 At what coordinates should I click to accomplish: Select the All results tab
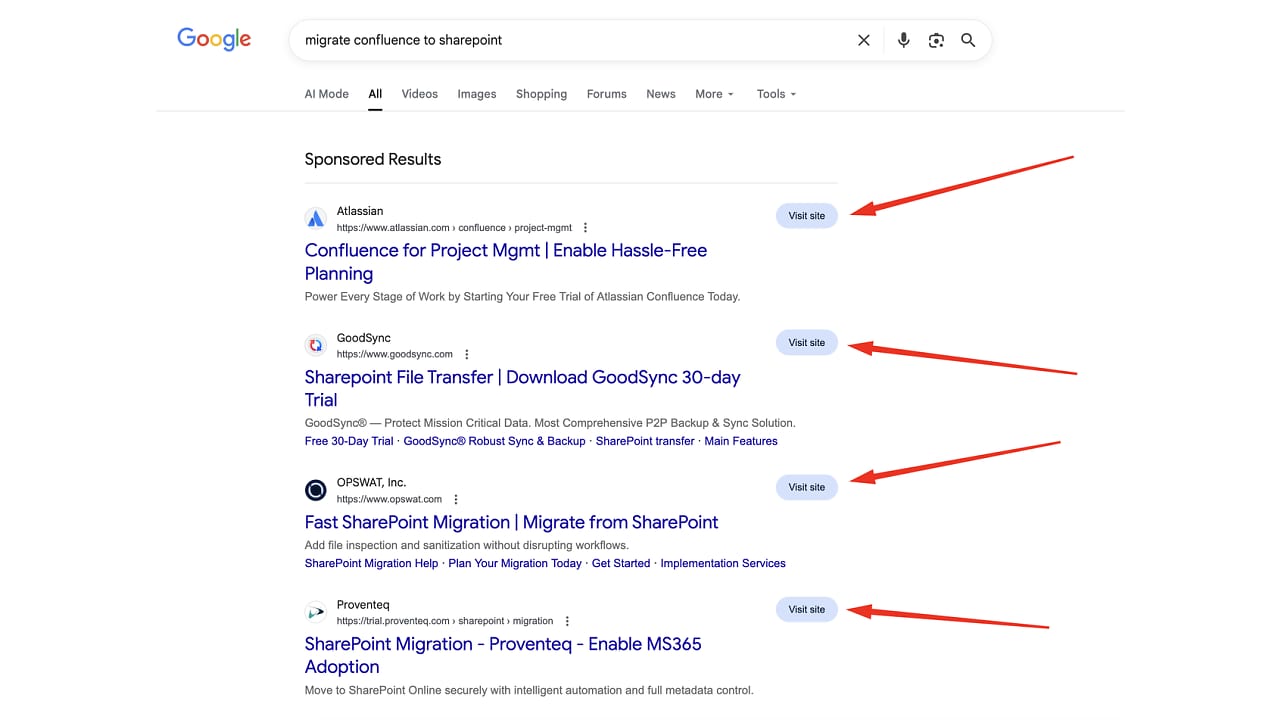coord(375,94)
